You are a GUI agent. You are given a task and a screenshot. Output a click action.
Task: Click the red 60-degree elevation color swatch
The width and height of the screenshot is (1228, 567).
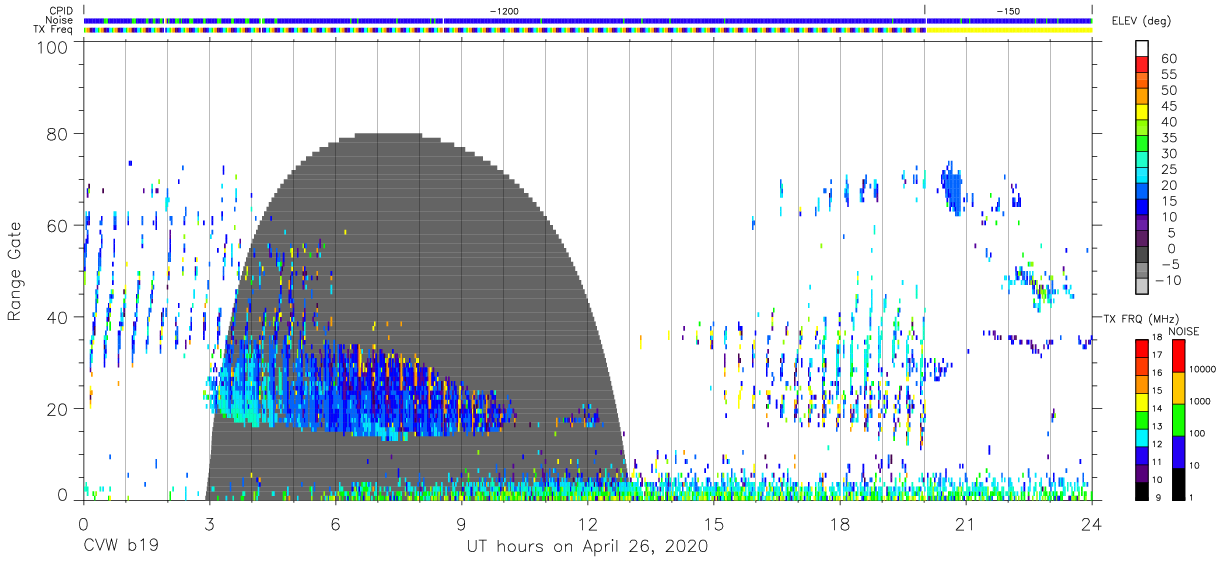1142,65
